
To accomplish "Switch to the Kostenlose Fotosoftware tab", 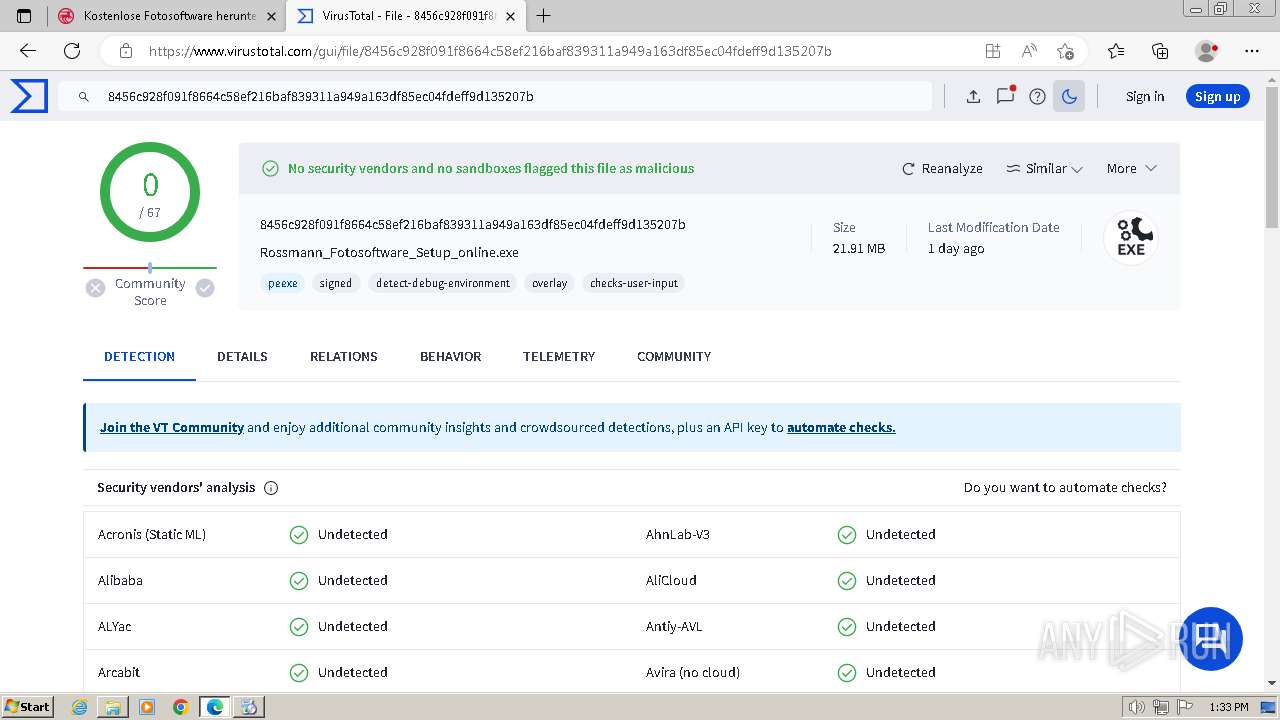I will [x=167, y=16].
